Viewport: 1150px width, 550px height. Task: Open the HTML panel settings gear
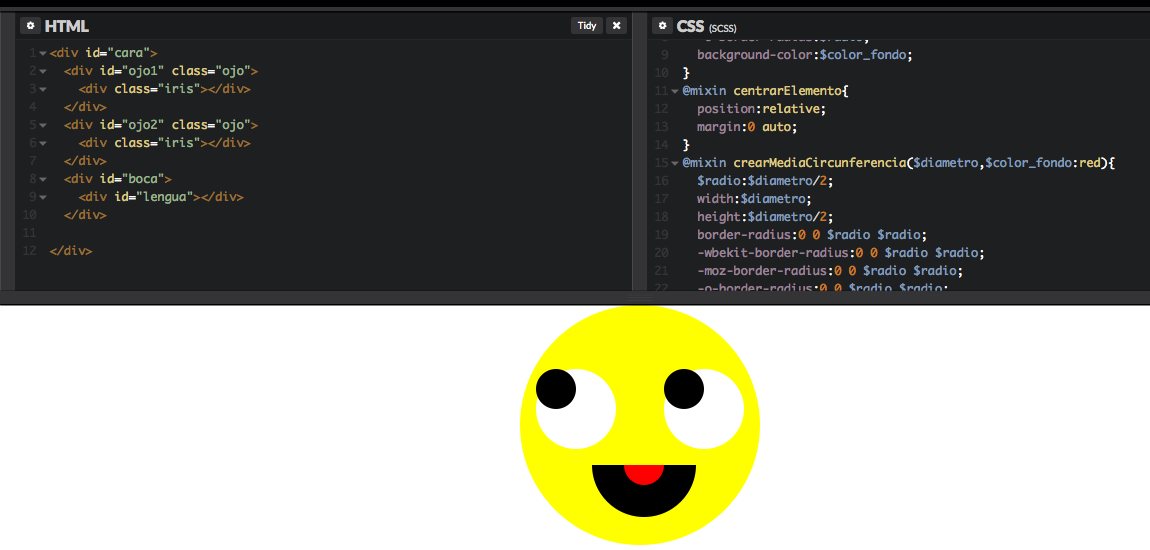click(30, 26)
